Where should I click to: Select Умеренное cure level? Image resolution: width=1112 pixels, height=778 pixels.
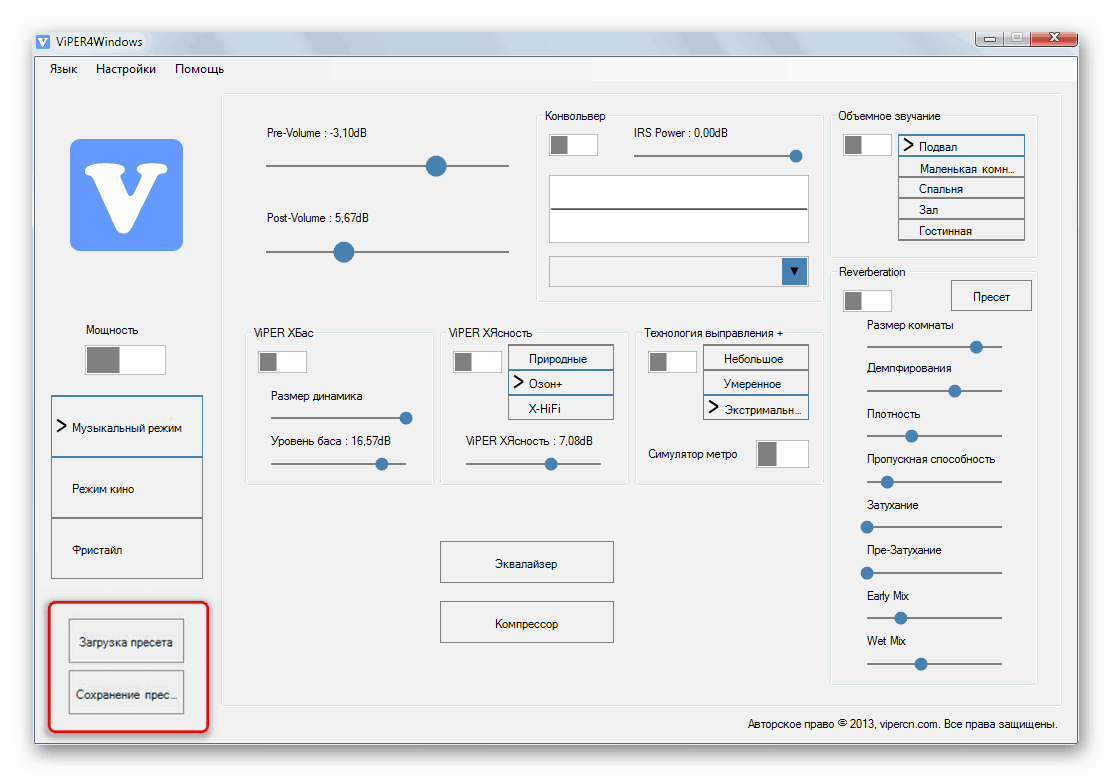(755, 383)
